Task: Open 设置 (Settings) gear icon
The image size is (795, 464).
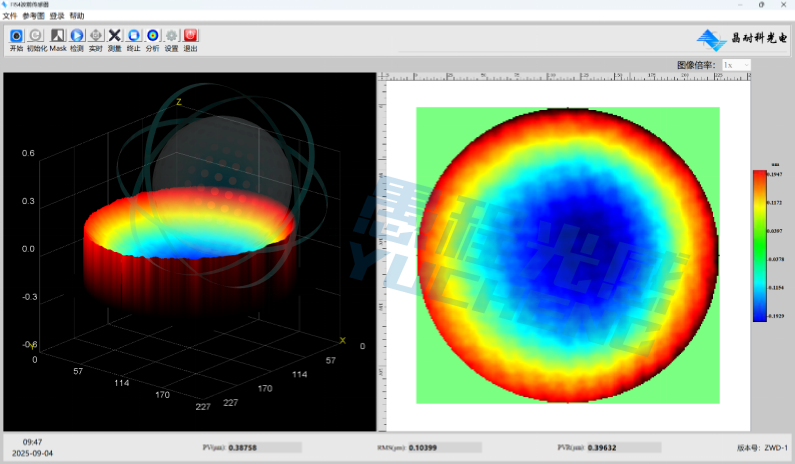Action: [x=171, y=35]
